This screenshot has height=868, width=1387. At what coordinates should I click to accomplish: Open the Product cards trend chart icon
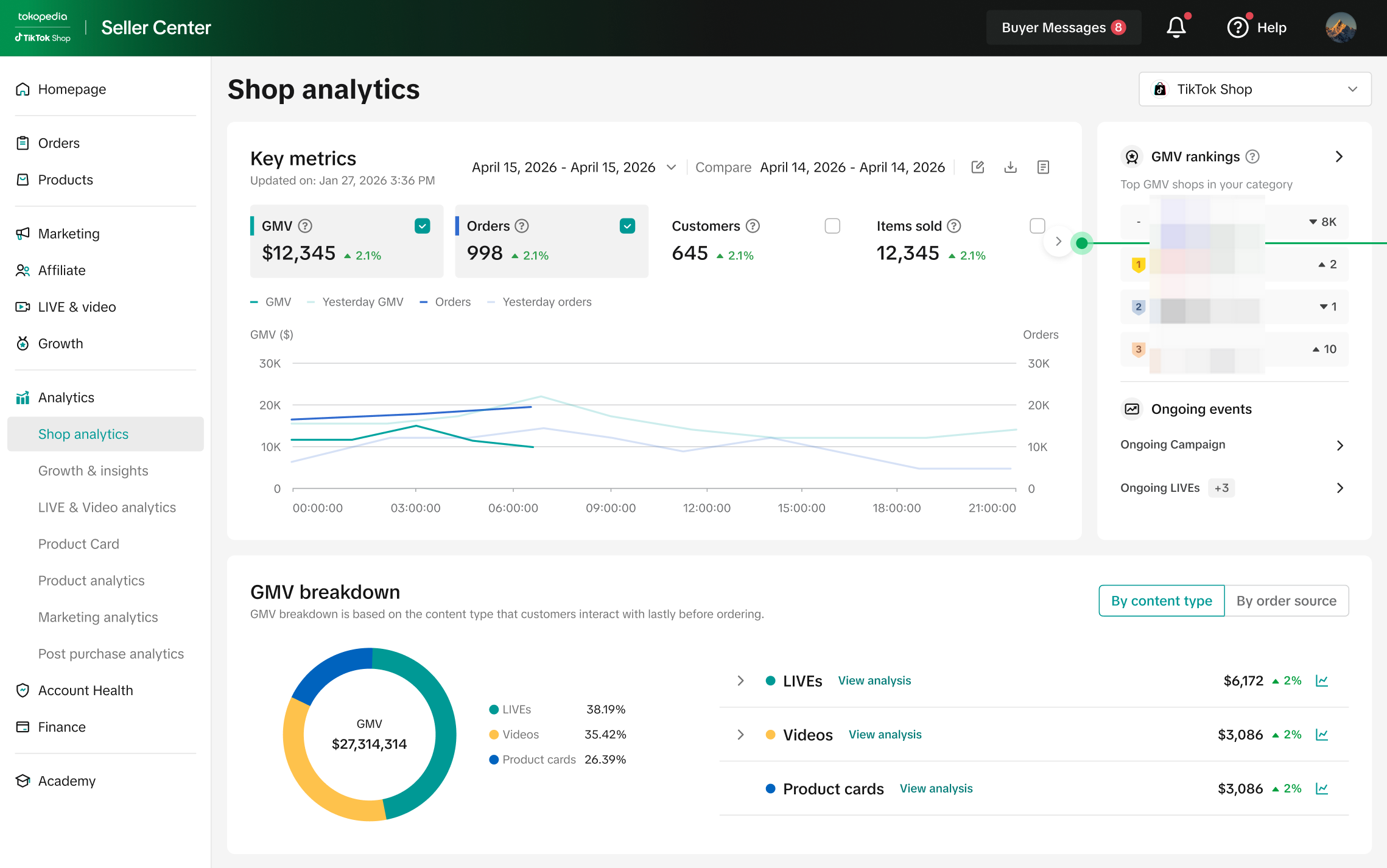1322,788
